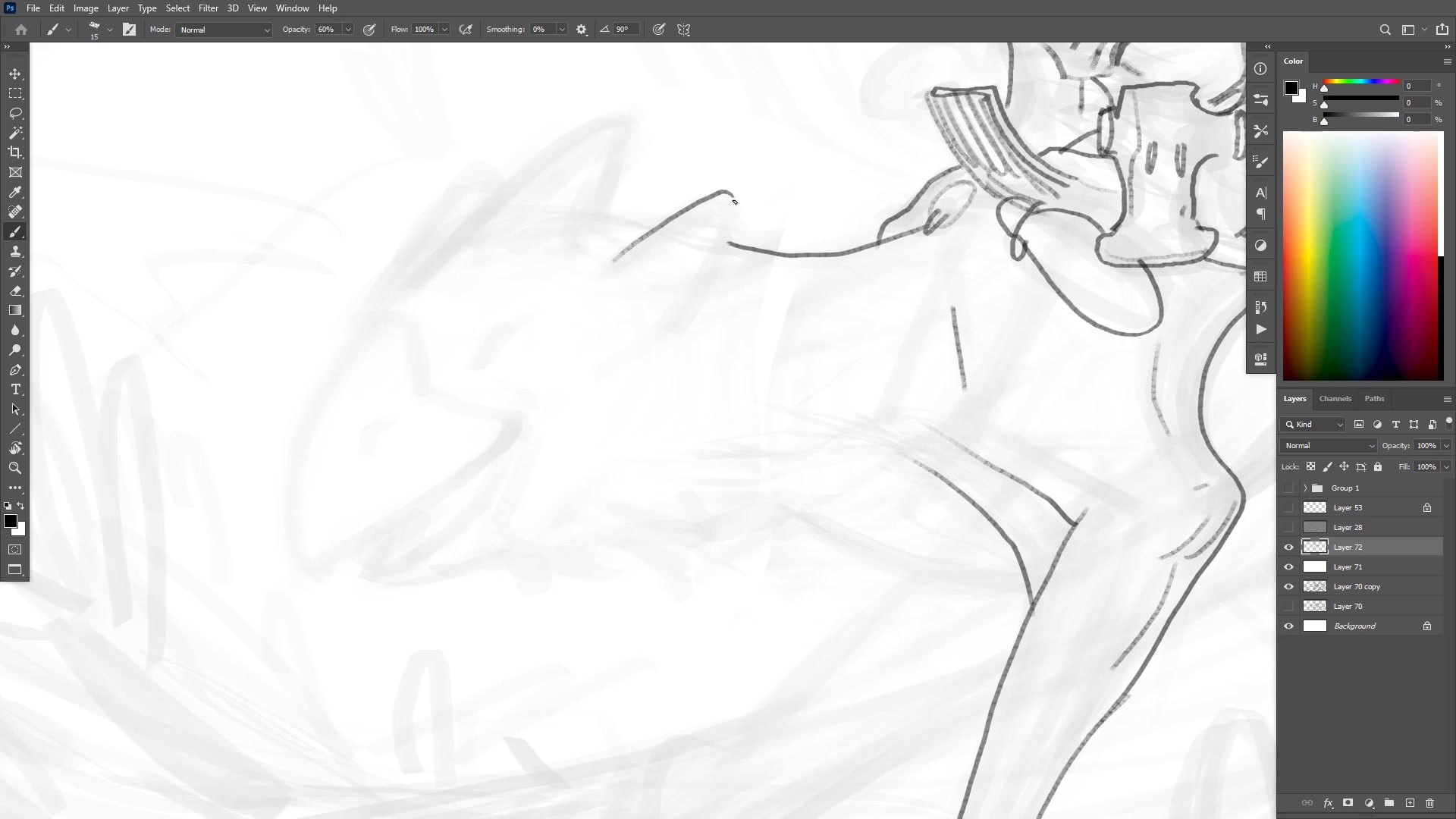Image resolution: width=1456 pixels, height=819 pixels.
Task: Select the Horizontal Type tool
Action: pos(15,389)
